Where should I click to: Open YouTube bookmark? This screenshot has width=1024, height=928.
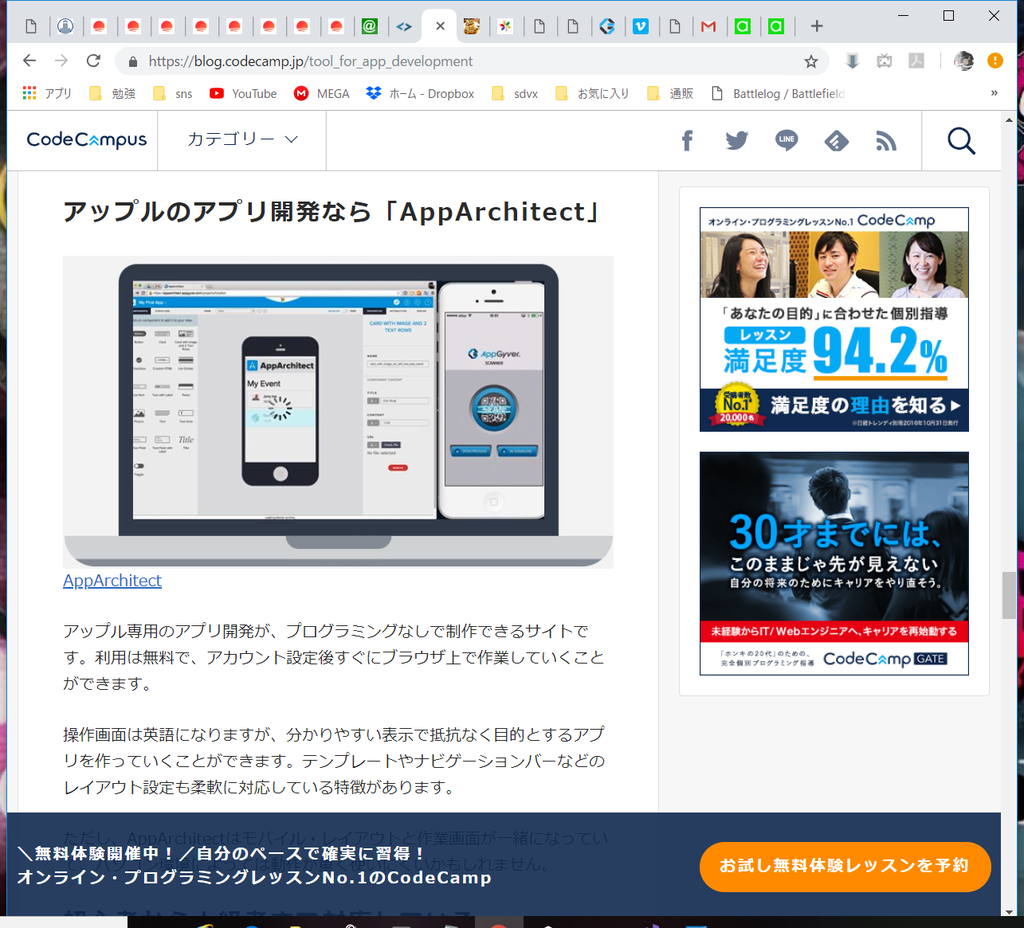(243, 93)
